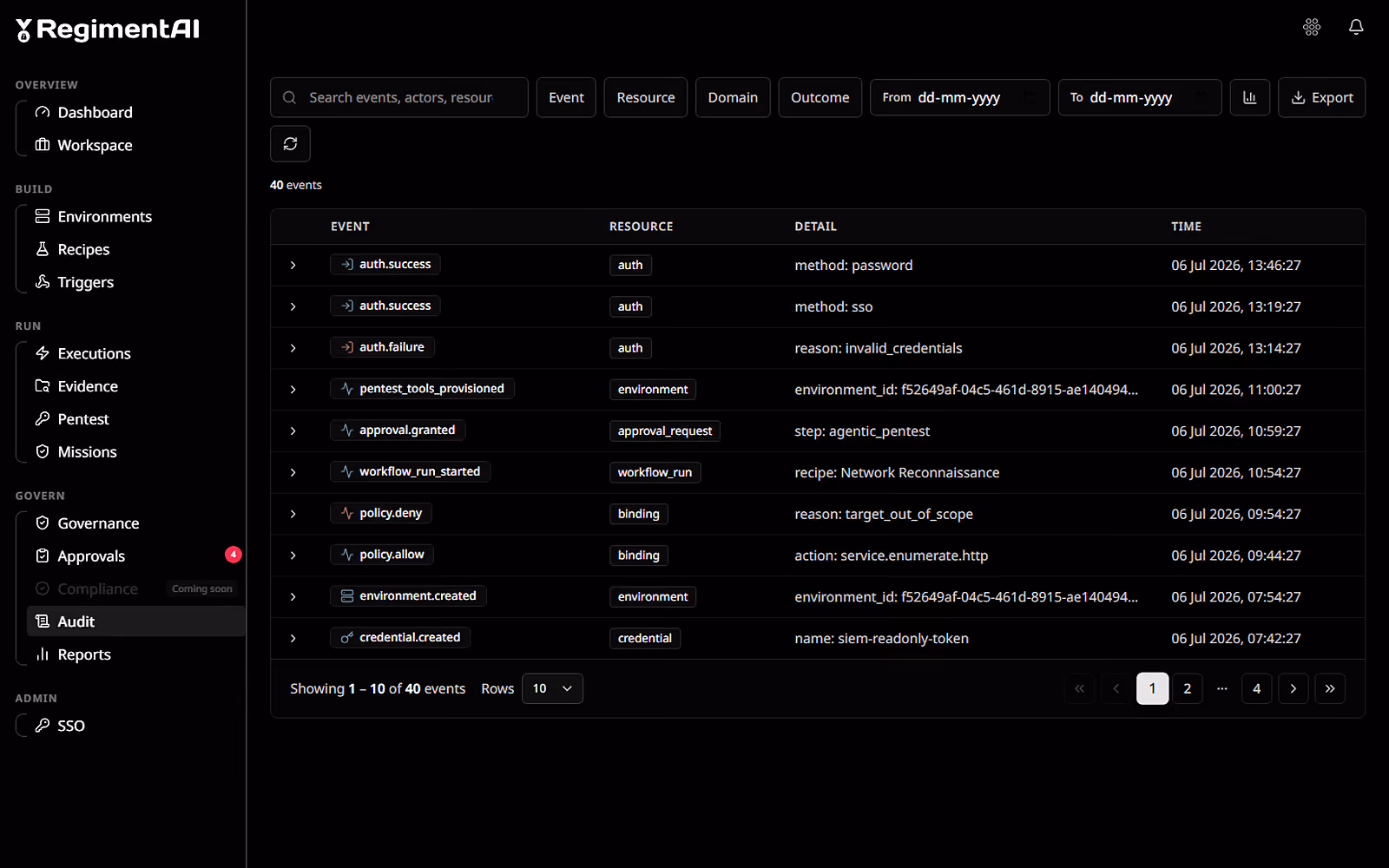Click the notifications bell icon
The image size is (1389, 868).
coord(1356,28)
